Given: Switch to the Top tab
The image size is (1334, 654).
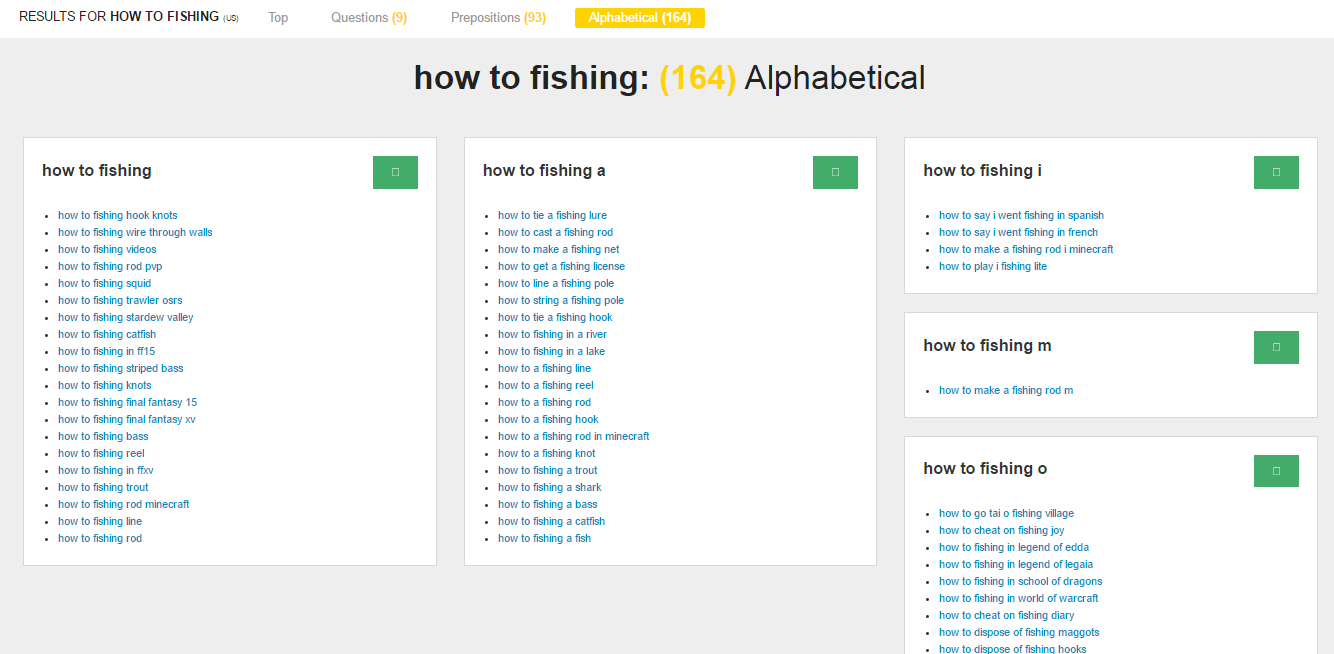Looking at the screenshot, I should [x=278, y=18].
